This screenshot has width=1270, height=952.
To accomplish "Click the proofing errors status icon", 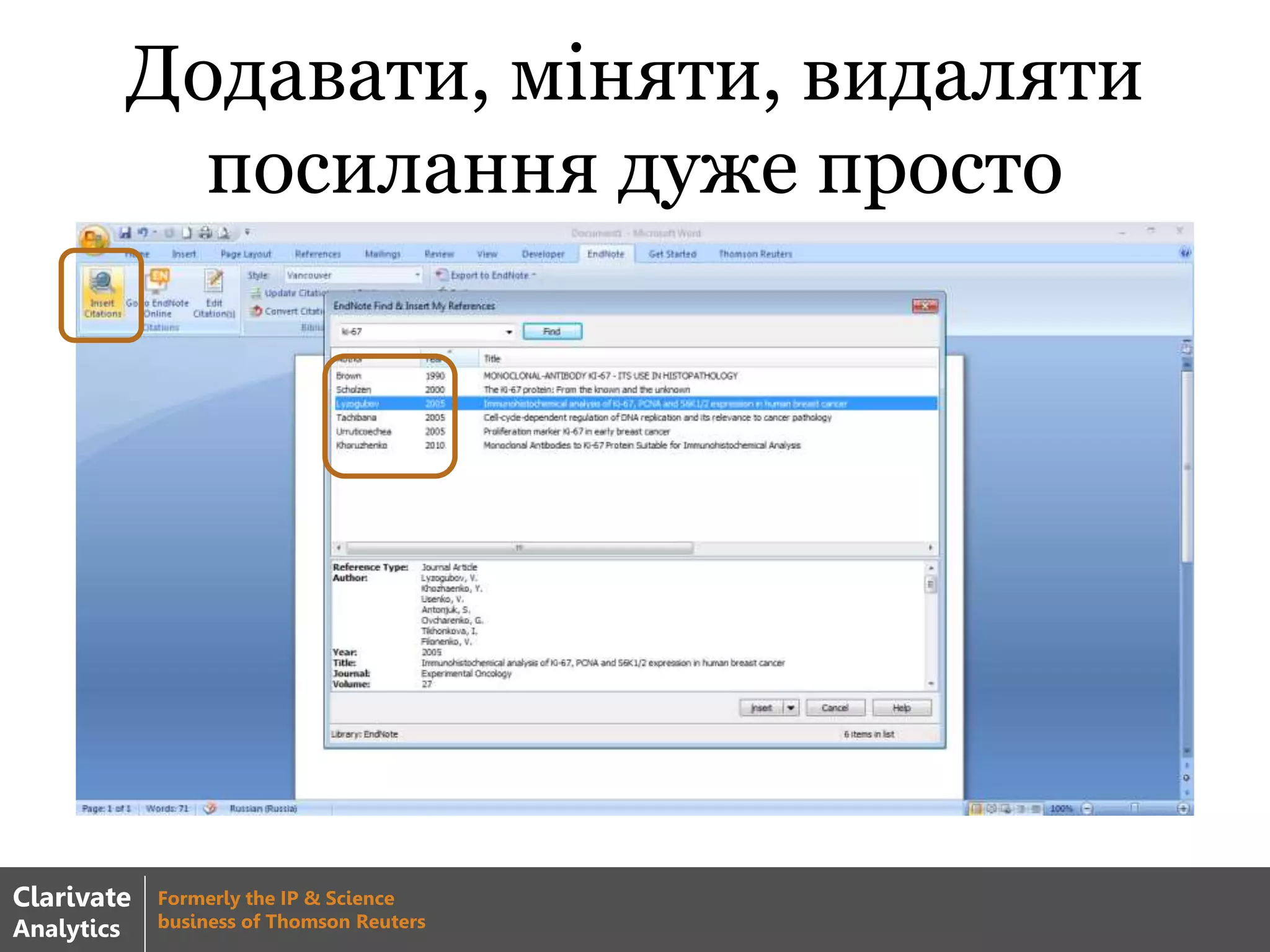I will coord(211,809).
